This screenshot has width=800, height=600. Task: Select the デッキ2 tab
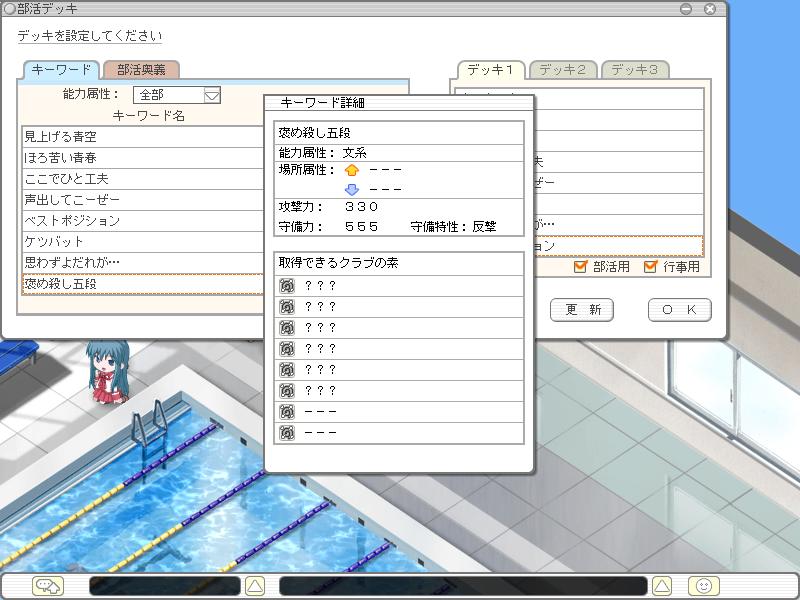point(563,70)
